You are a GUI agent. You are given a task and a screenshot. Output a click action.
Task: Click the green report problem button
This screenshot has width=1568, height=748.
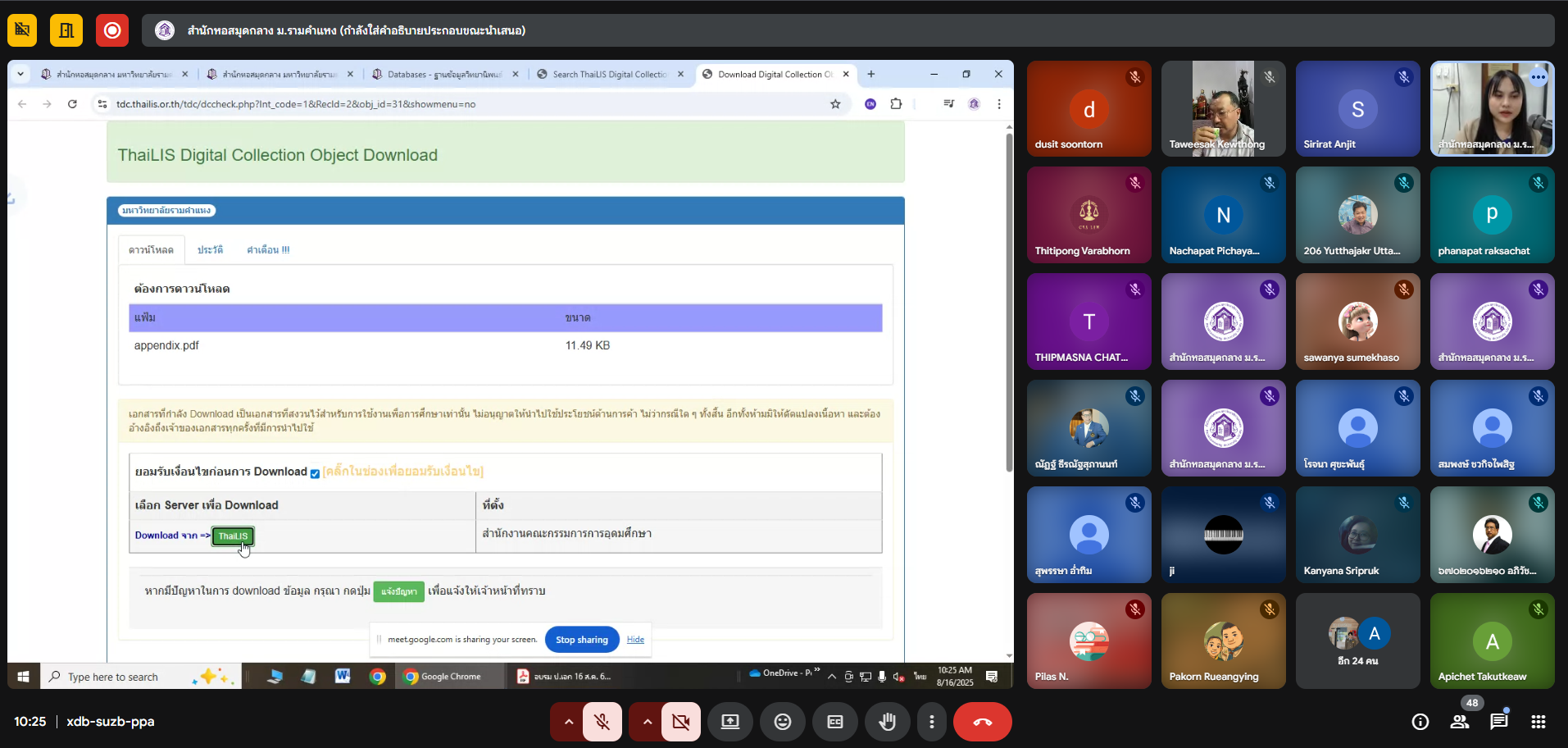pos(399,591)
